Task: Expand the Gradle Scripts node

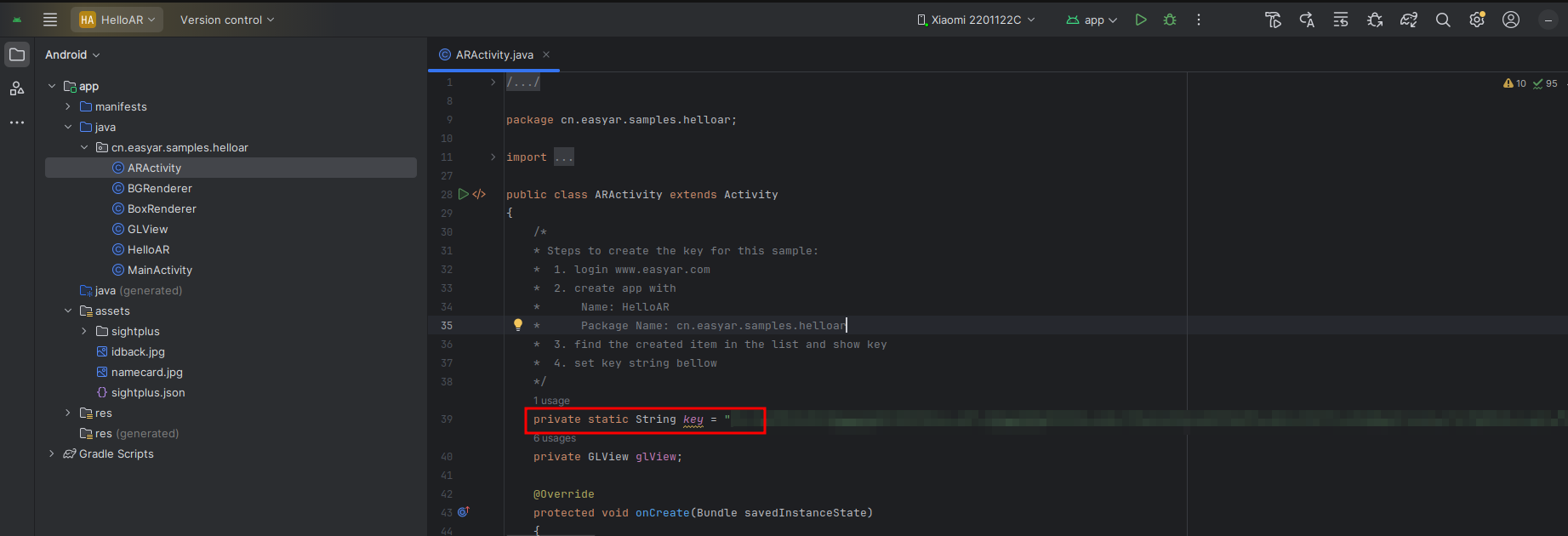Action: (x=52, y=453)
